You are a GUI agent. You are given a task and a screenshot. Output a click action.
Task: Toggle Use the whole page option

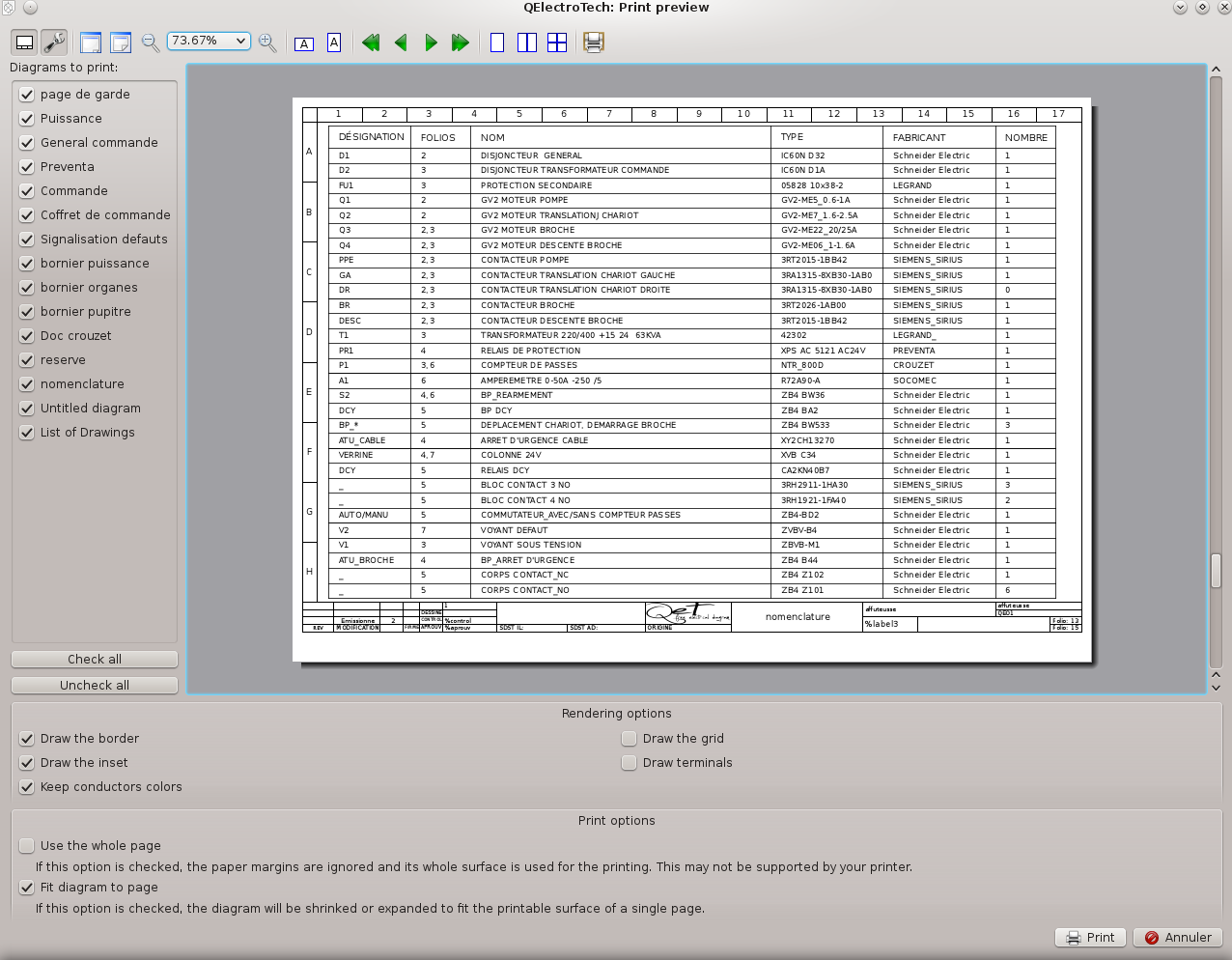tap(26, 845)
